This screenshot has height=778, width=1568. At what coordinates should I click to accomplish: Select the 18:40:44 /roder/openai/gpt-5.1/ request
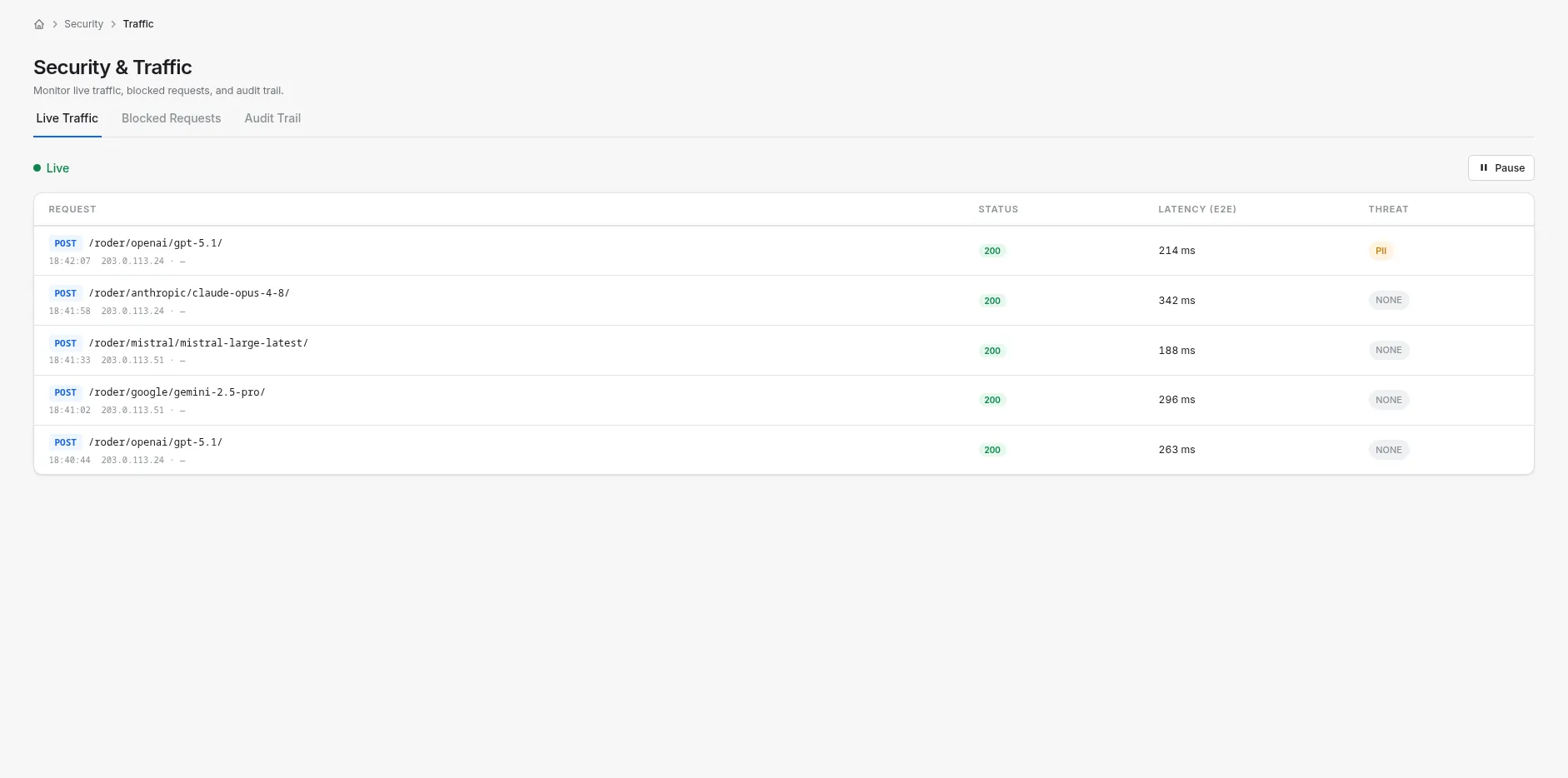(783, 450)
